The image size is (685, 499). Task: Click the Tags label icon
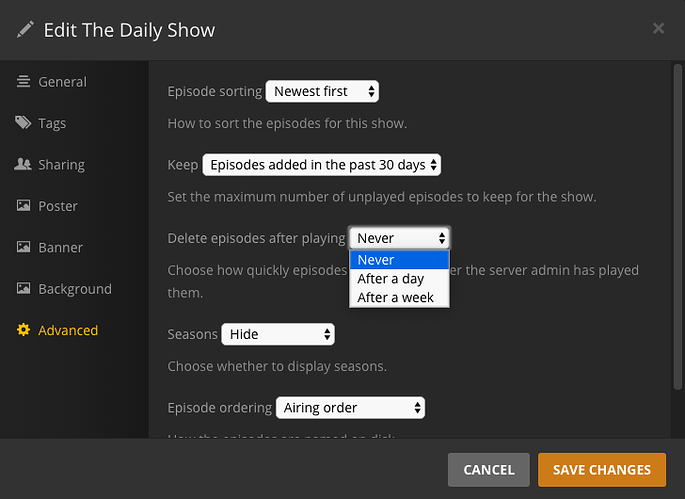click(23, 123)
